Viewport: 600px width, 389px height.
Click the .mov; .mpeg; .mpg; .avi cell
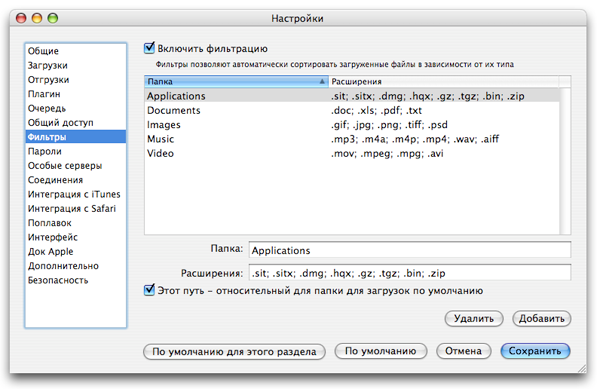tap(387, 153)
